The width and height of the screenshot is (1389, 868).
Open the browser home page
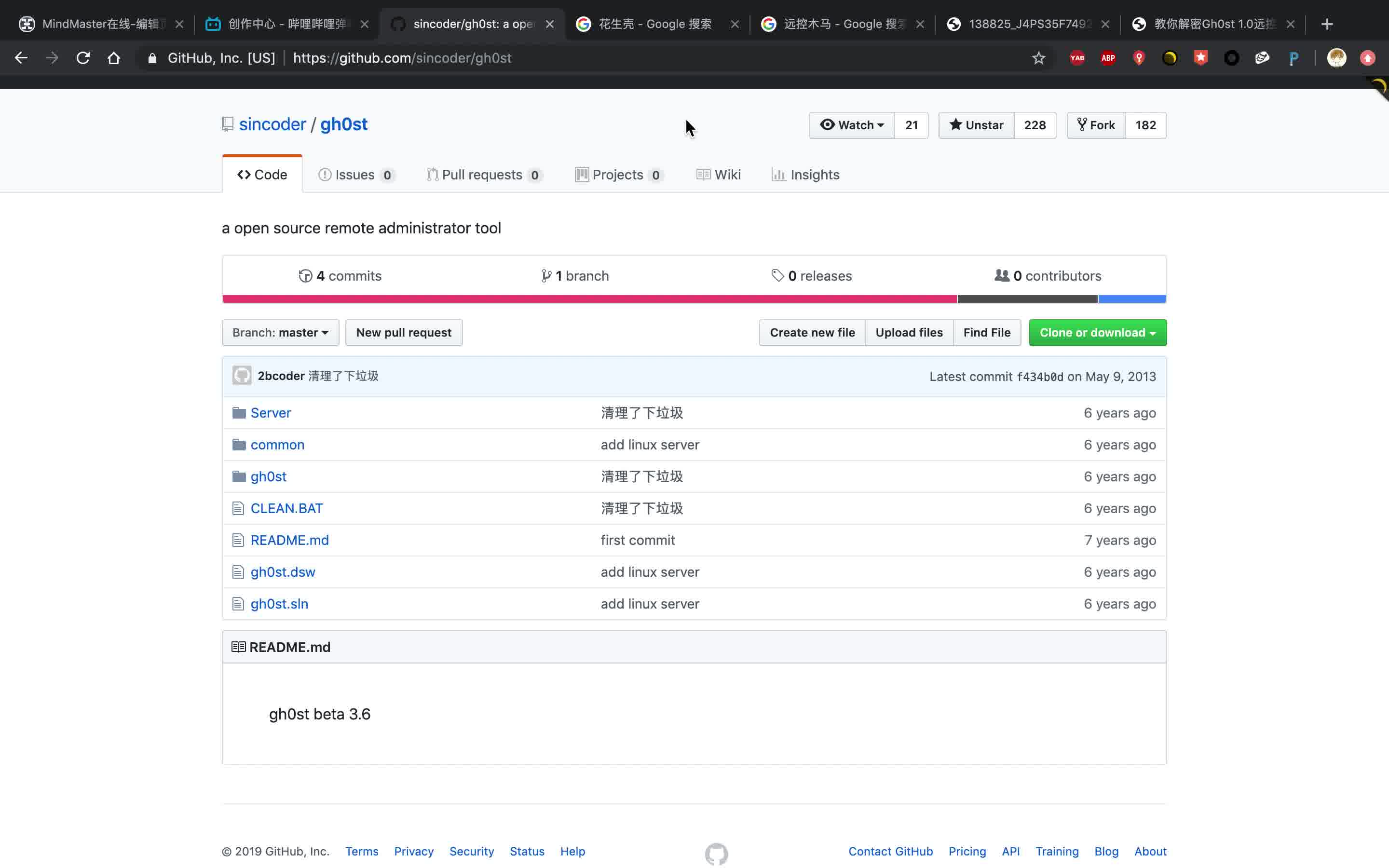pyautogui.click(x=114, y=58)
